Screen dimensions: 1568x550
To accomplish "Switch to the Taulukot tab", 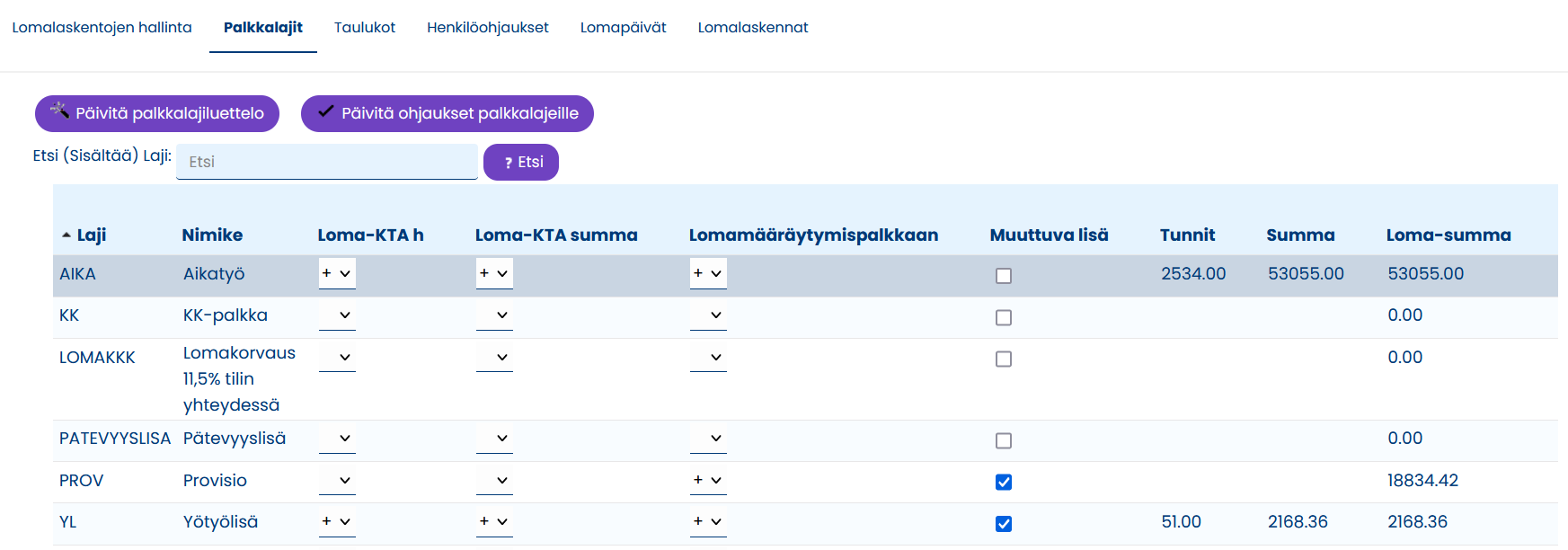I will (365, 27).
